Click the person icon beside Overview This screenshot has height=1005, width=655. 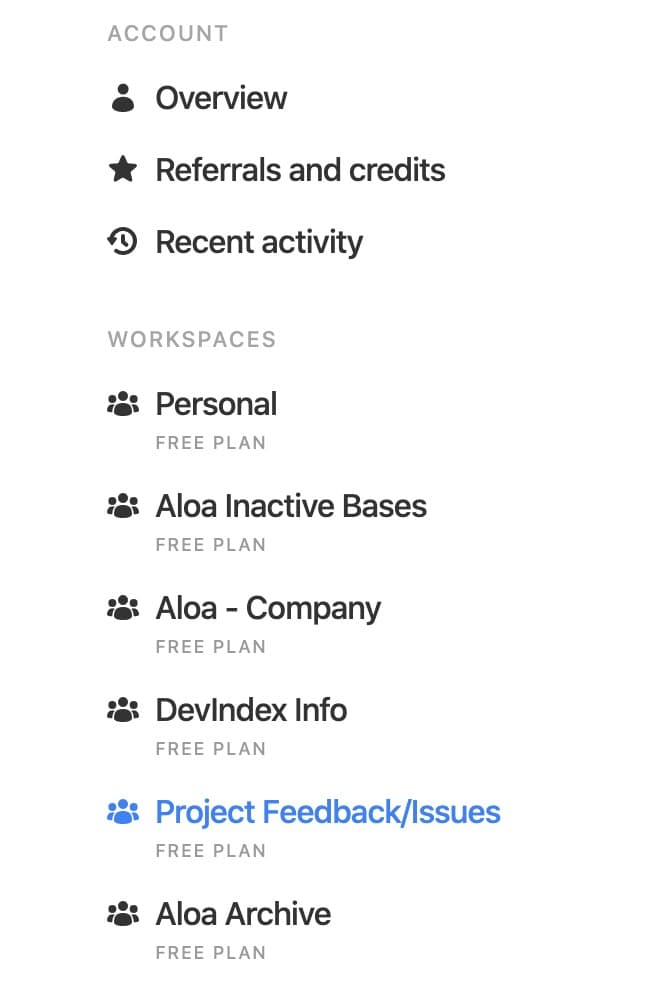[122, 98]
